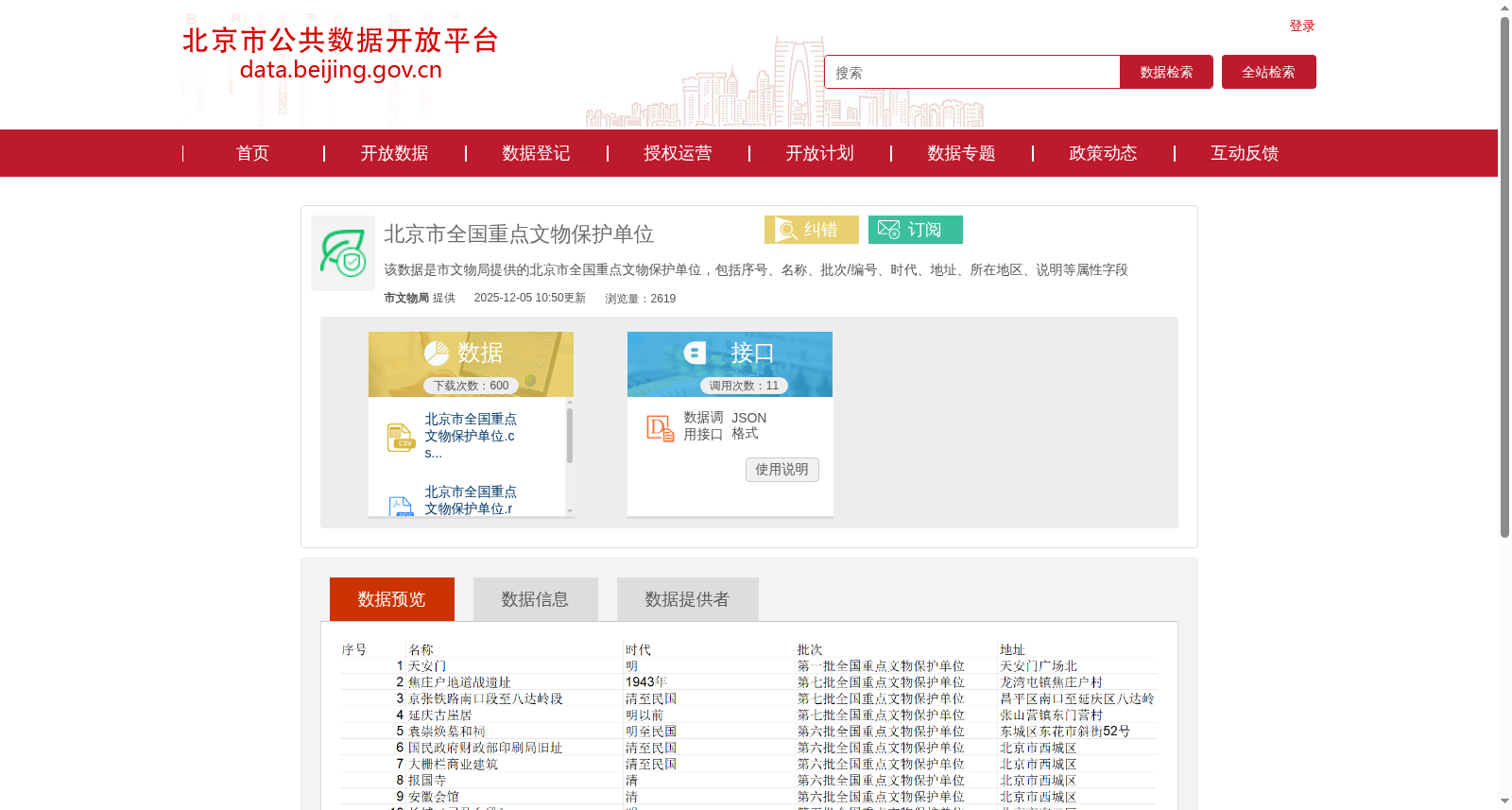The width and height of the screenshot is (1512, 810).
Task: Click the 市文物局 provider name
Action: click(406, 298)
